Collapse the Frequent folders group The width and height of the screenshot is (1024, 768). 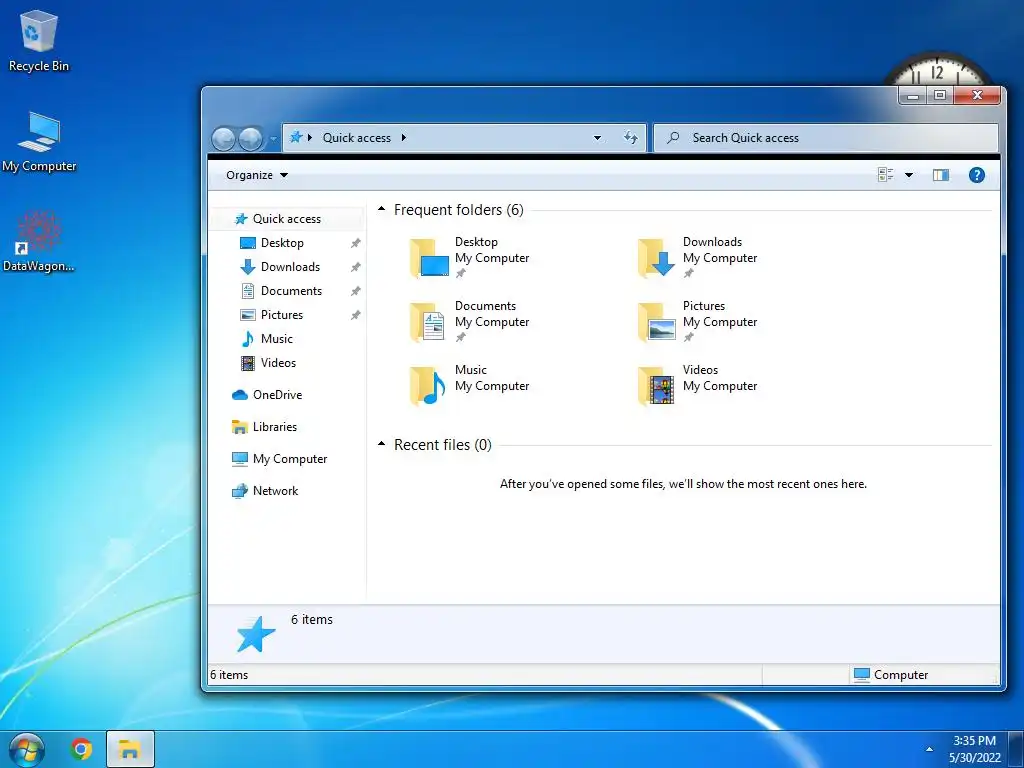coord(381,209)
